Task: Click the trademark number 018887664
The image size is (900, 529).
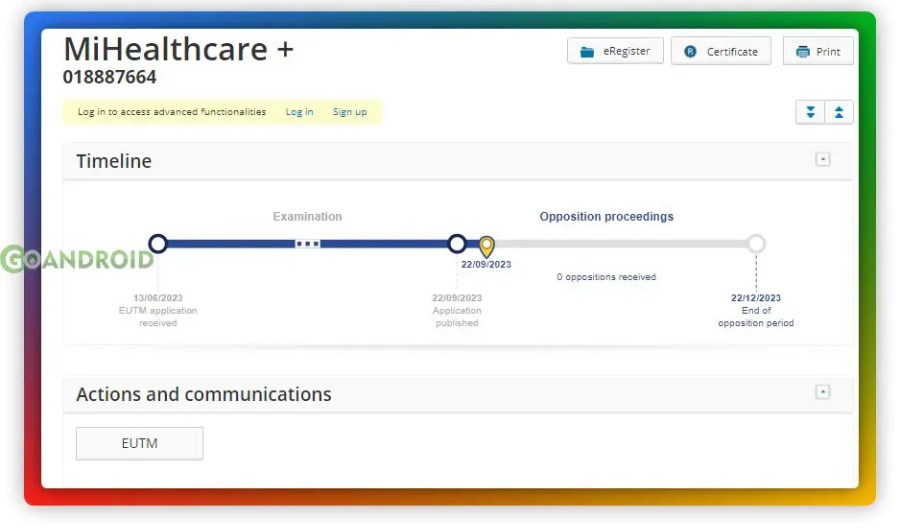Action: point(110,77)
